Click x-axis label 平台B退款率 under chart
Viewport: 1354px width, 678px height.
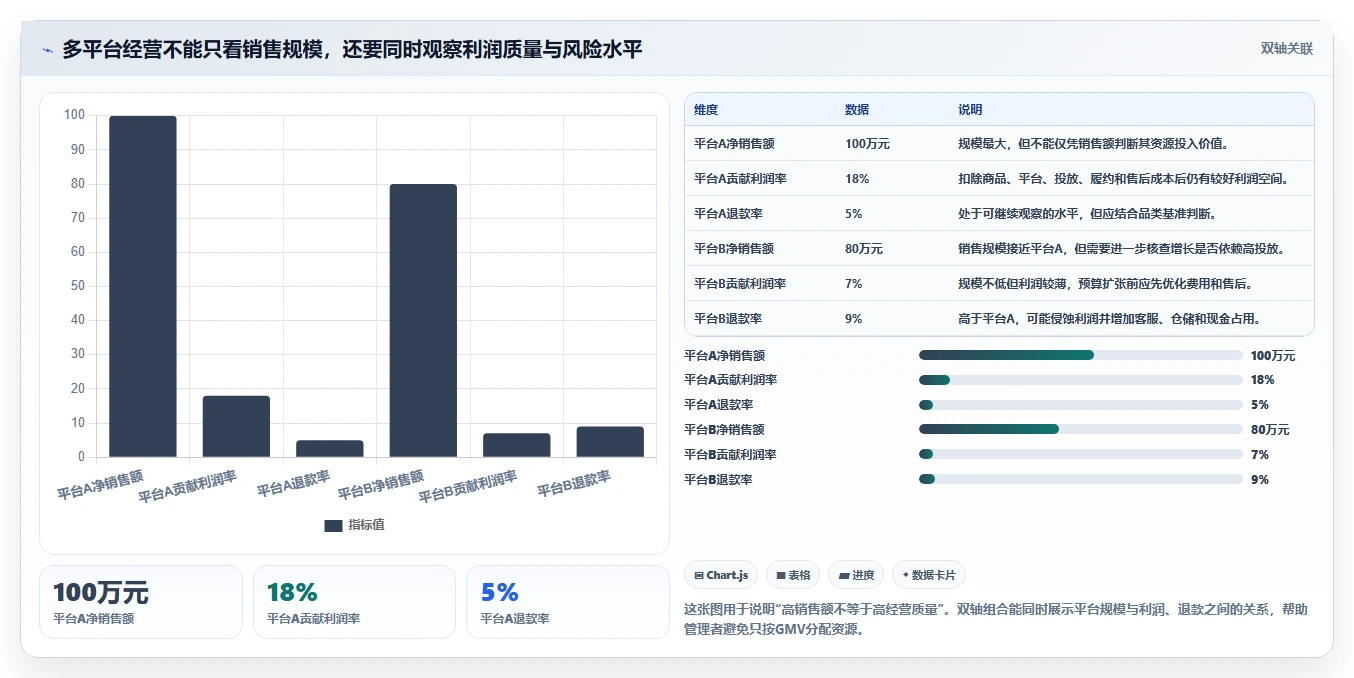point(574,483)
